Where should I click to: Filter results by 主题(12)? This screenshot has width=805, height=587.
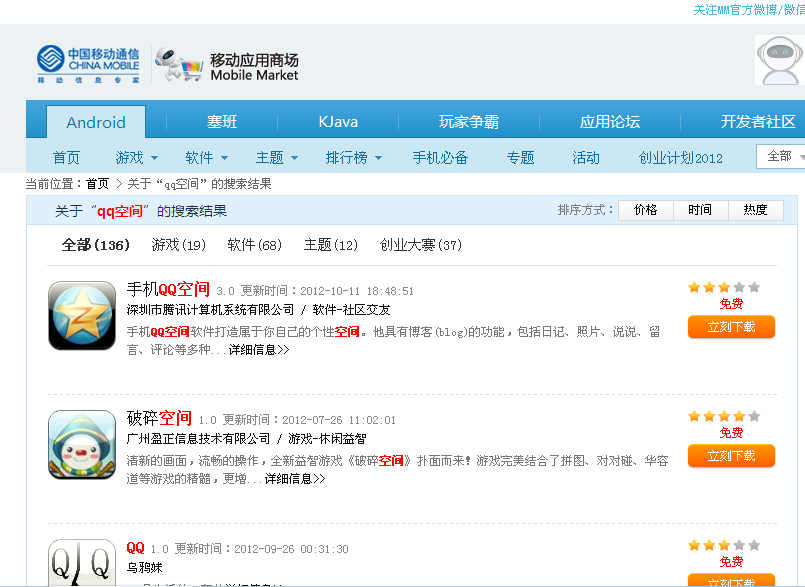pyautogui.click(x=331, y=245)
